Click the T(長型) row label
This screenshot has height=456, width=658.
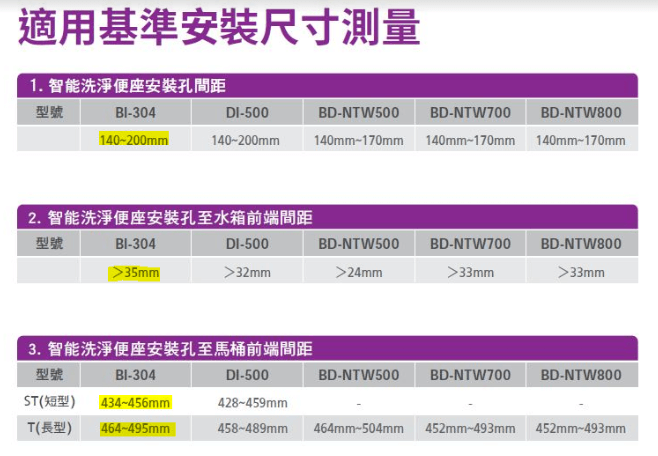pyautogui.click(x=50, y=427)
